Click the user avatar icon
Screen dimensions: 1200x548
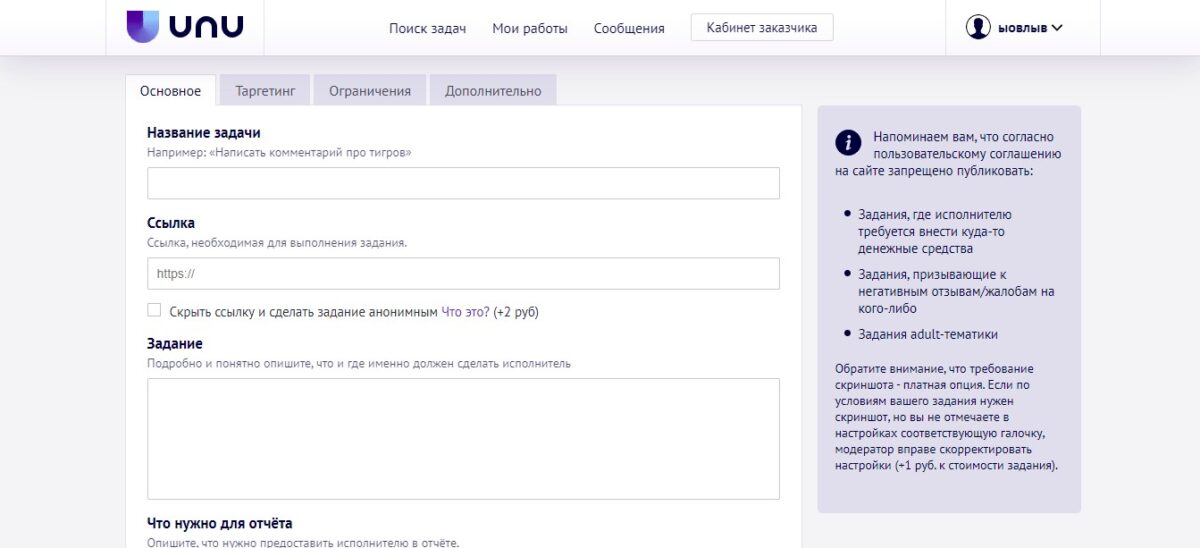[978, 28]
